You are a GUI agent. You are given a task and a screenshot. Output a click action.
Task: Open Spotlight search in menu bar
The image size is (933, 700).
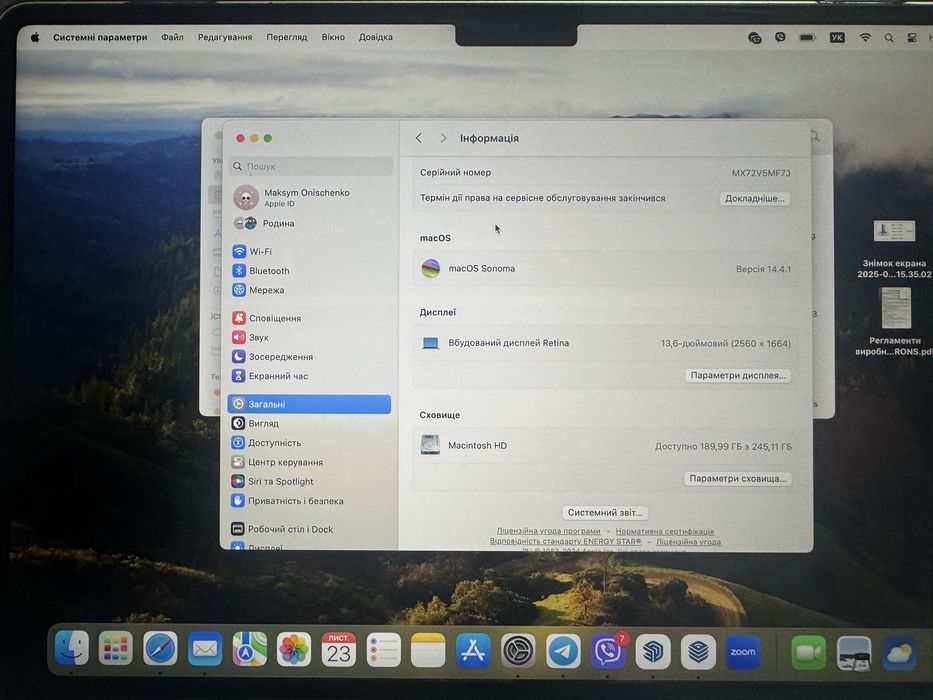tap(888, 38)
